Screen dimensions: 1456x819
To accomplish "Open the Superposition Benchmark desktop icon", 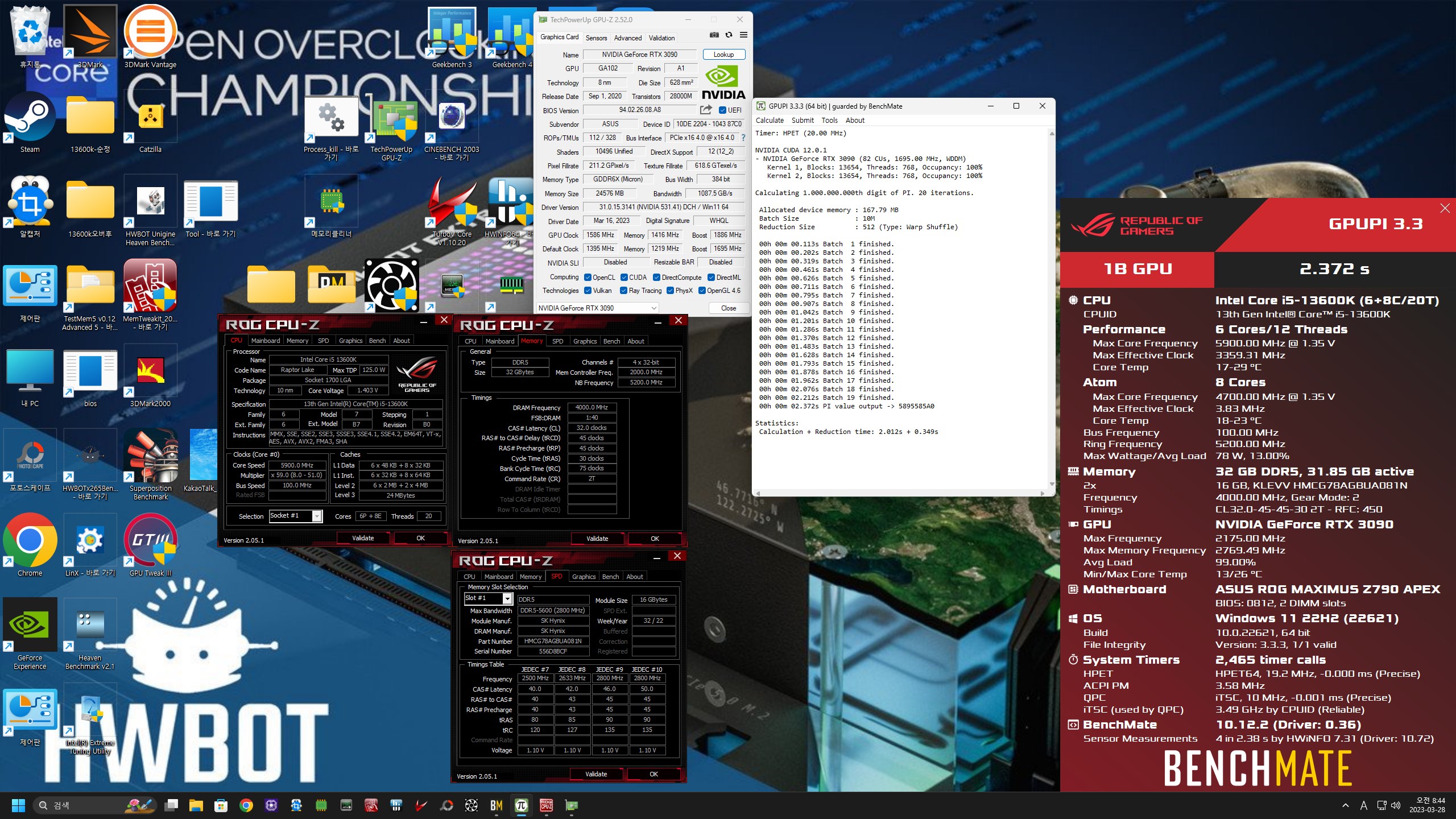I will 151,465.
